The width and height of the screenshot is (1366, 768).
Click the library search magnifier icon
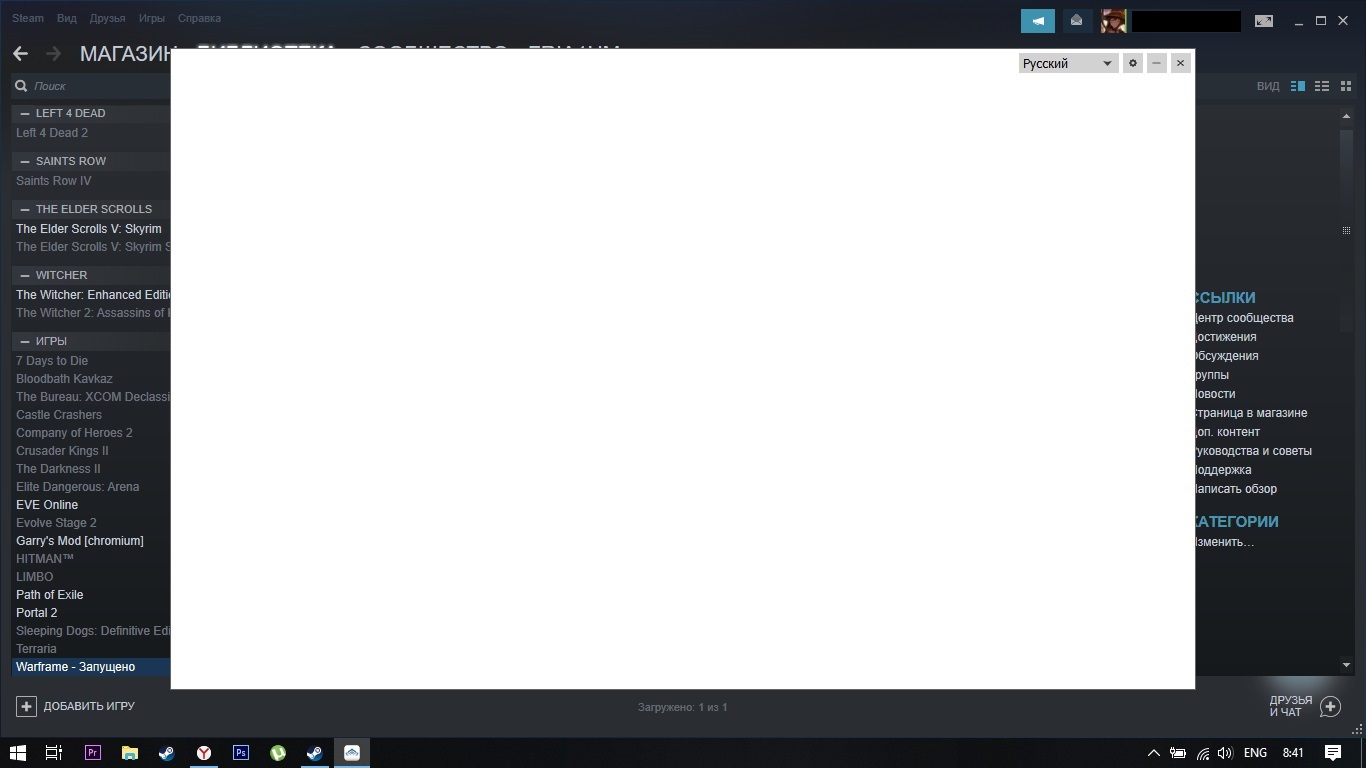(21, 86)
